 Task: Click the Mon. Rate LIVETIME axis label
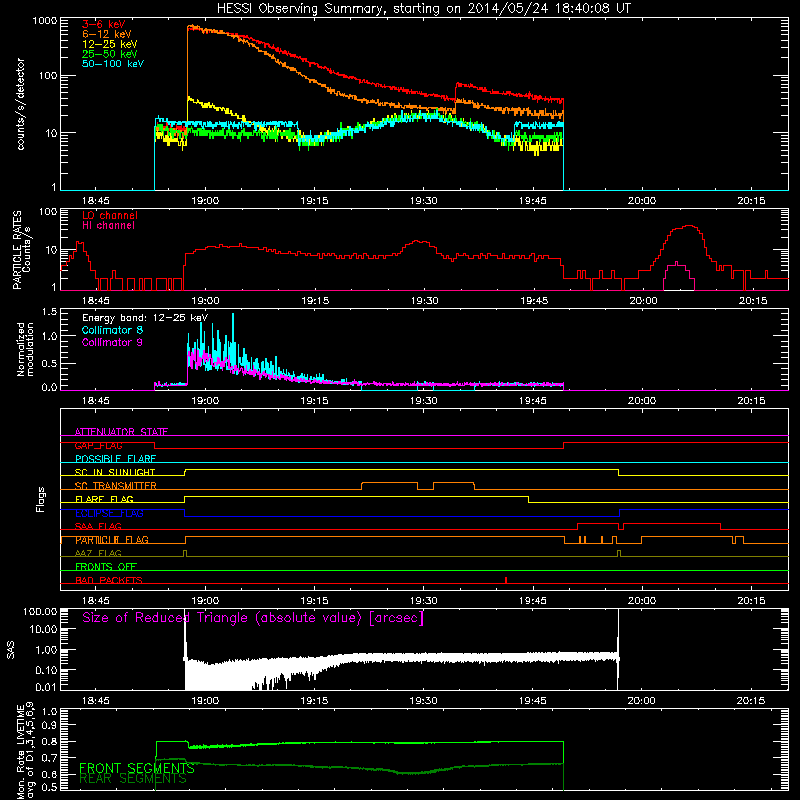coord(25,750)
